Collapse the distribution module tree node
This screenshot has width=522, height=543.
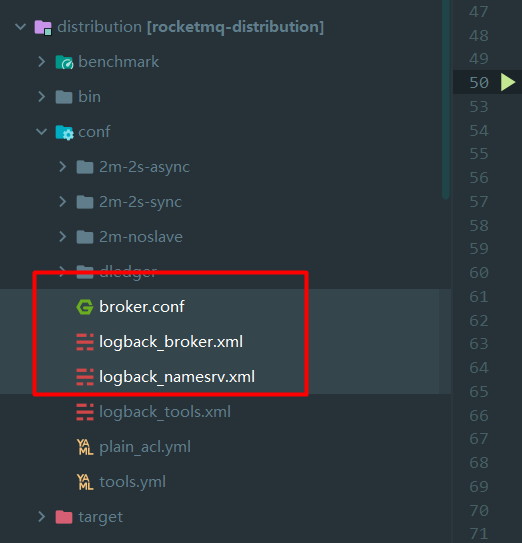[x=21, y=26]
